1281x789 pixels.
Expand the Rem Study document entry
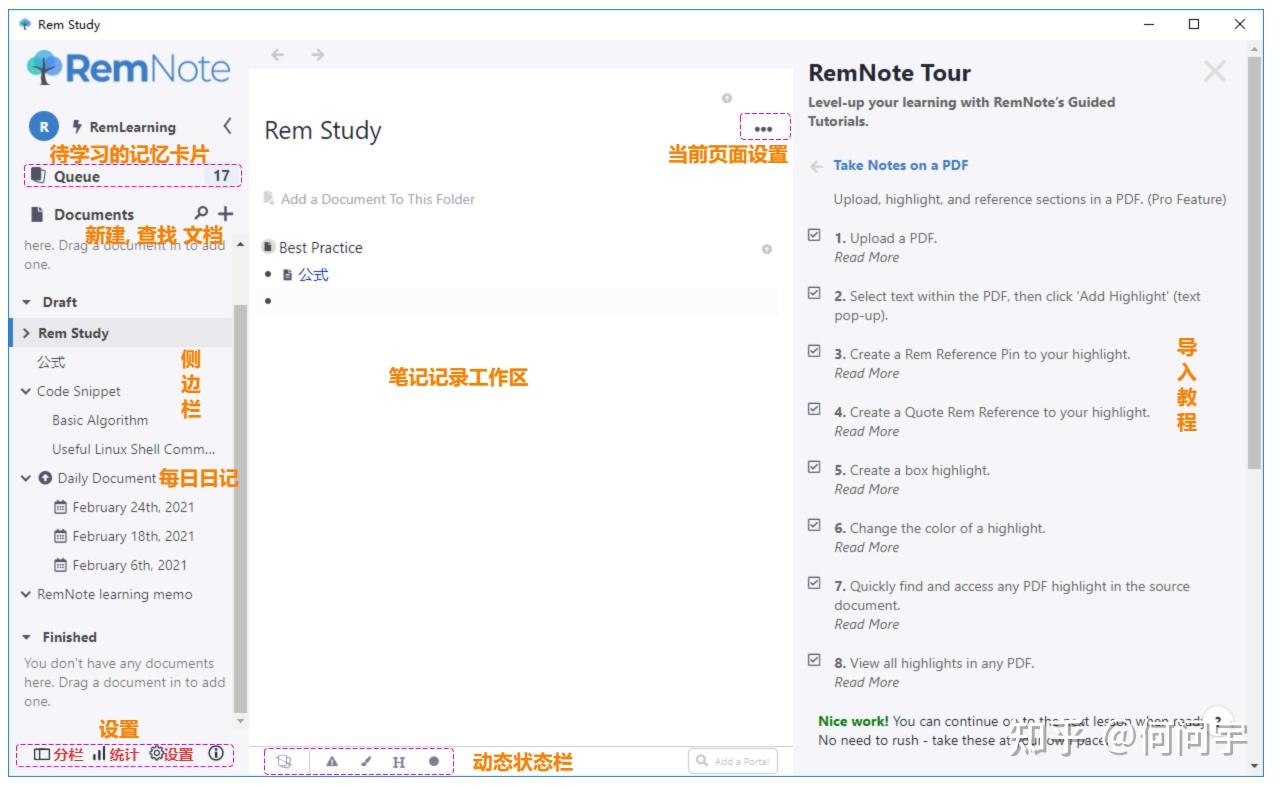click(x=25, y=332)
